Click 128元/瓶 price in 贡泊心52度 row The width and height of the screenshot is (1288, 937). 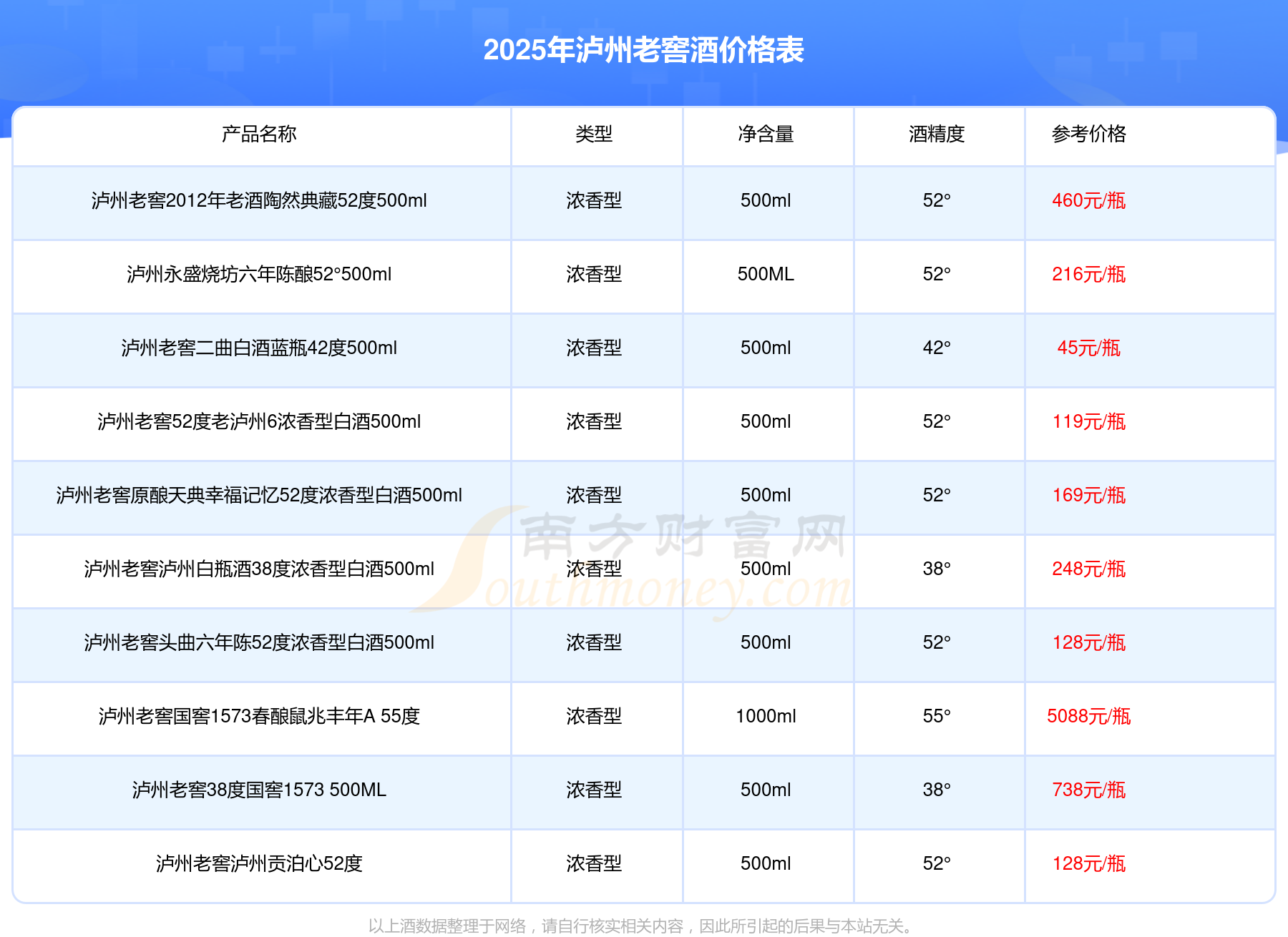tap(1088, 864)
